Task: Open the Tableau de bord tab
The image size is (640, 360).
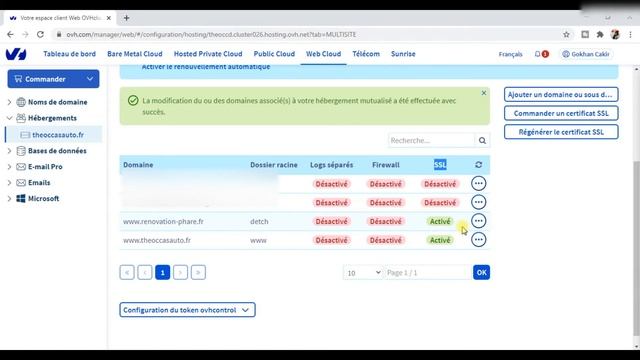Action: click(69, 54)
